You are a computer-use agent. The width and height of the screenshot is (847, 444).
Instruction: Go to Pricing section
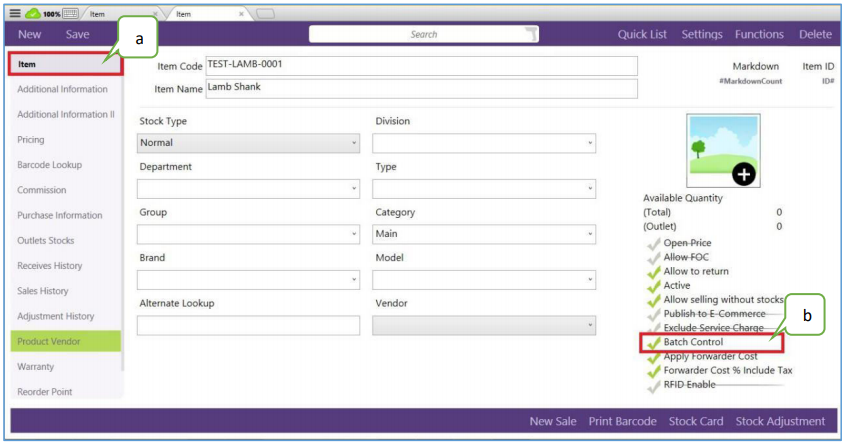31,139
